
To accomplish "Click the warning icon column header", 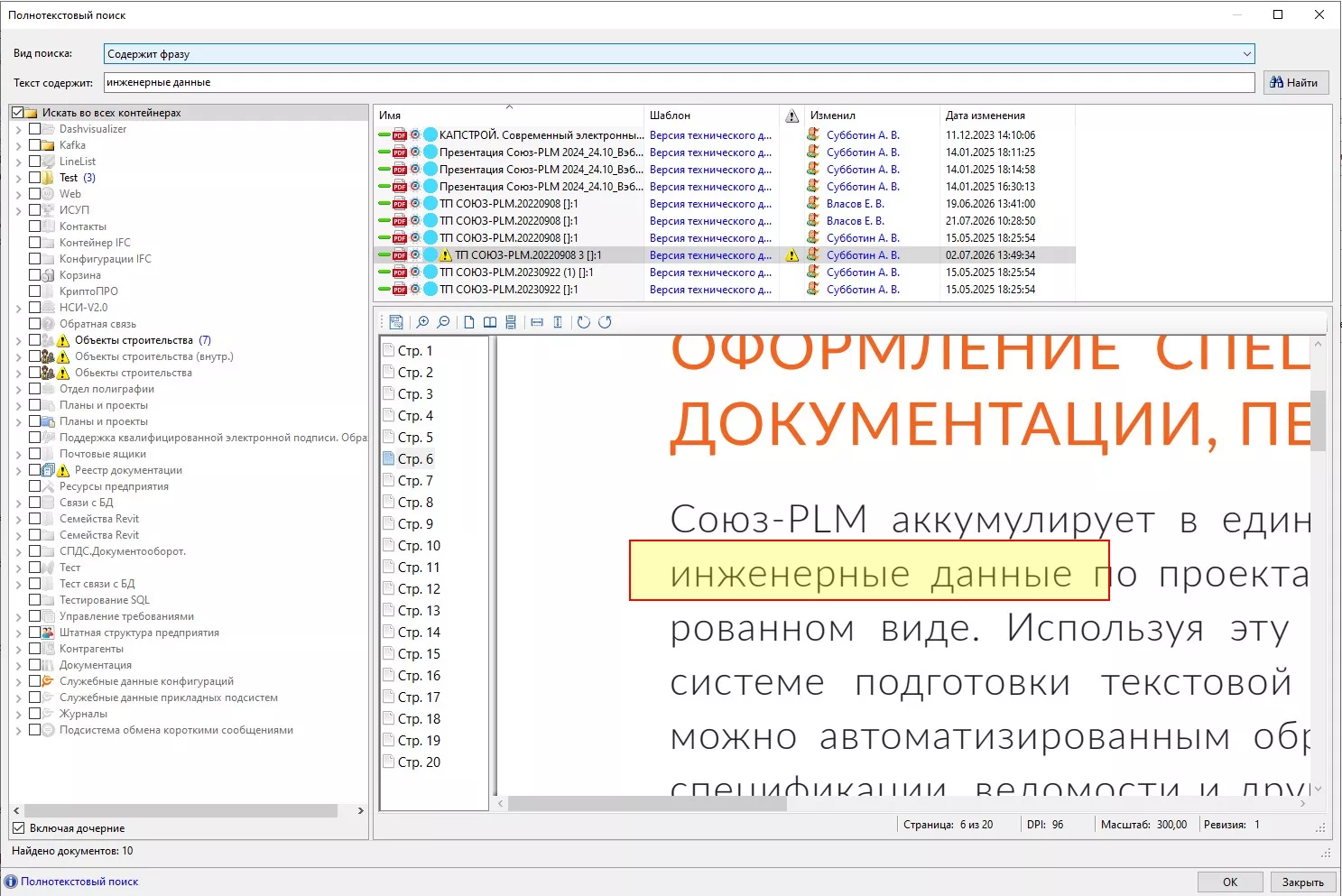I will click(x=791, y=115).
